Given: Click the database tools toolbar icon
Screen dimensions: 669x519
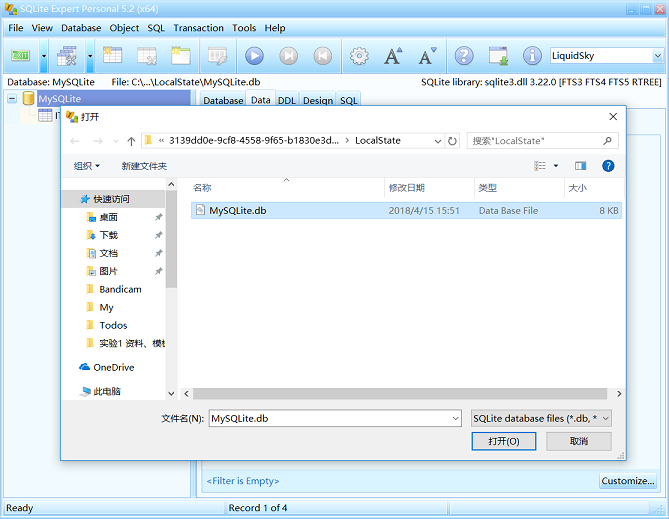Looking at the screenshot, I should click(67, 56).
